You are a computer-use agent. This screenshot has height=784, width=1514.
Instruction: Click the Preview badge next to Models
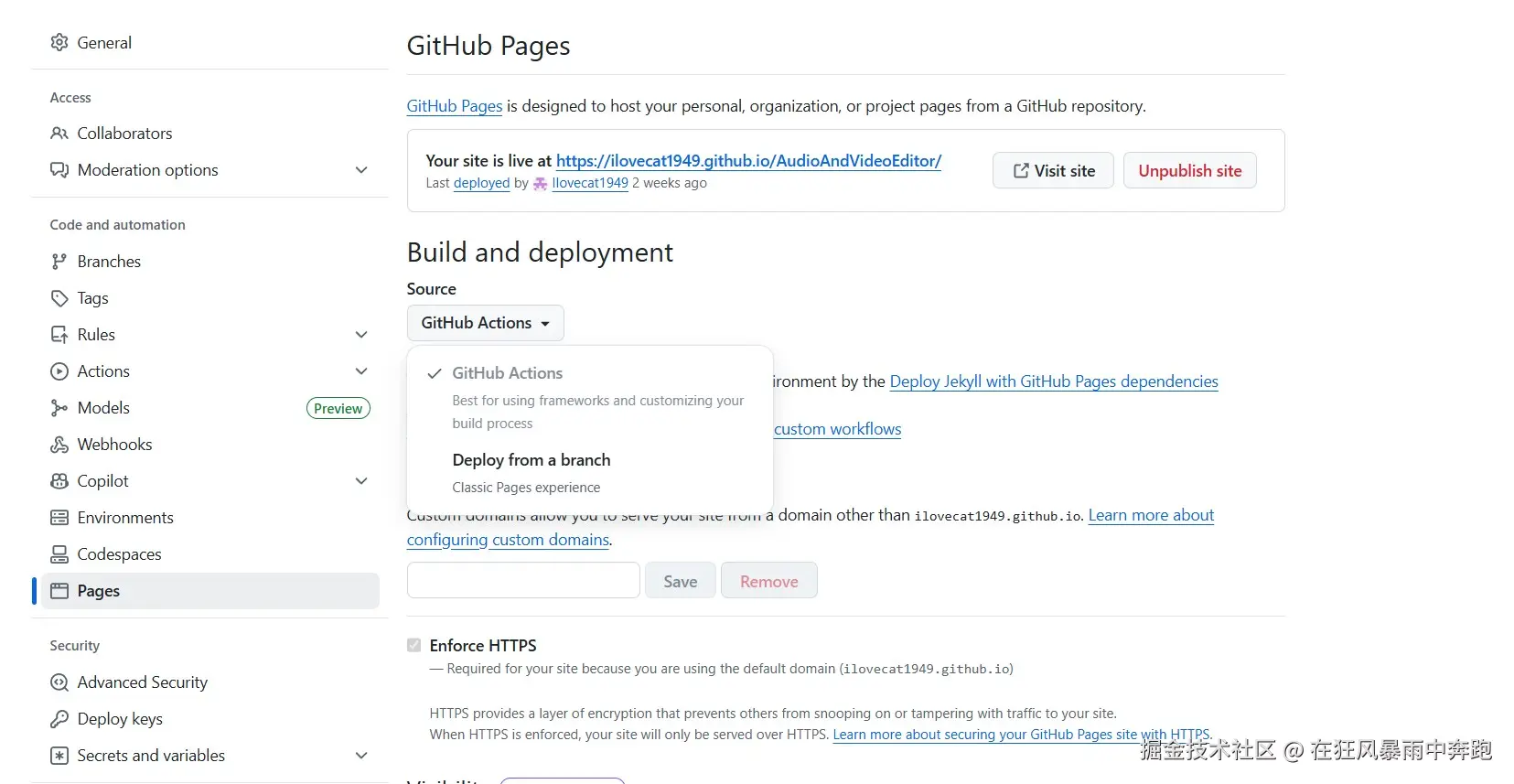338,409
